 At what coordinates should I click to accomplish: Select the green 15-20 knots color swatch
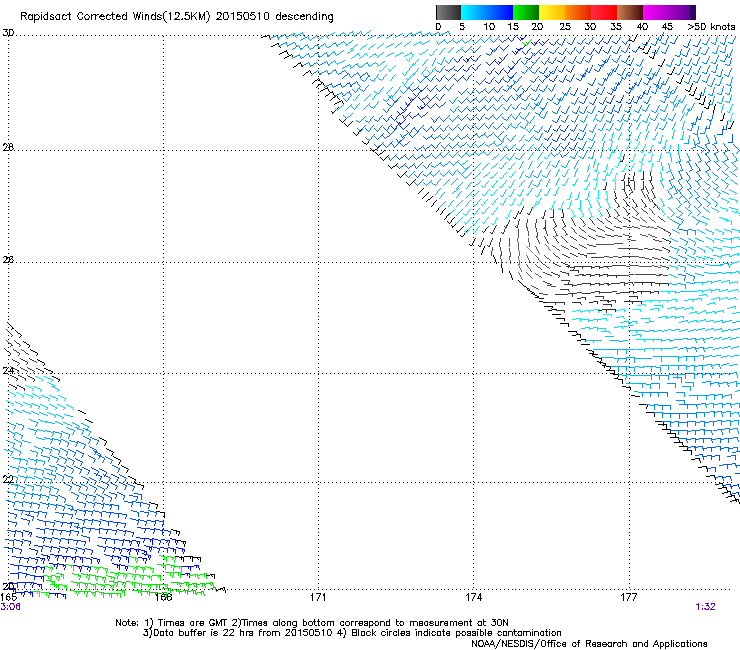(x=526, y=12)
